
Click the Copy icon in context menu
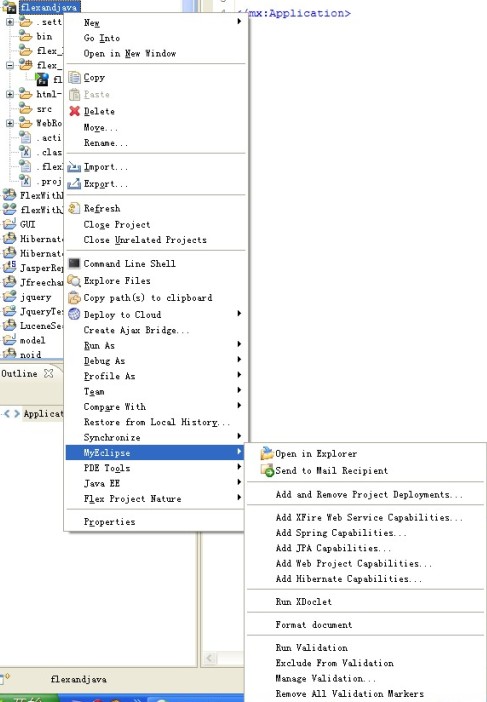pyautogui.click(x=74, y=77)
